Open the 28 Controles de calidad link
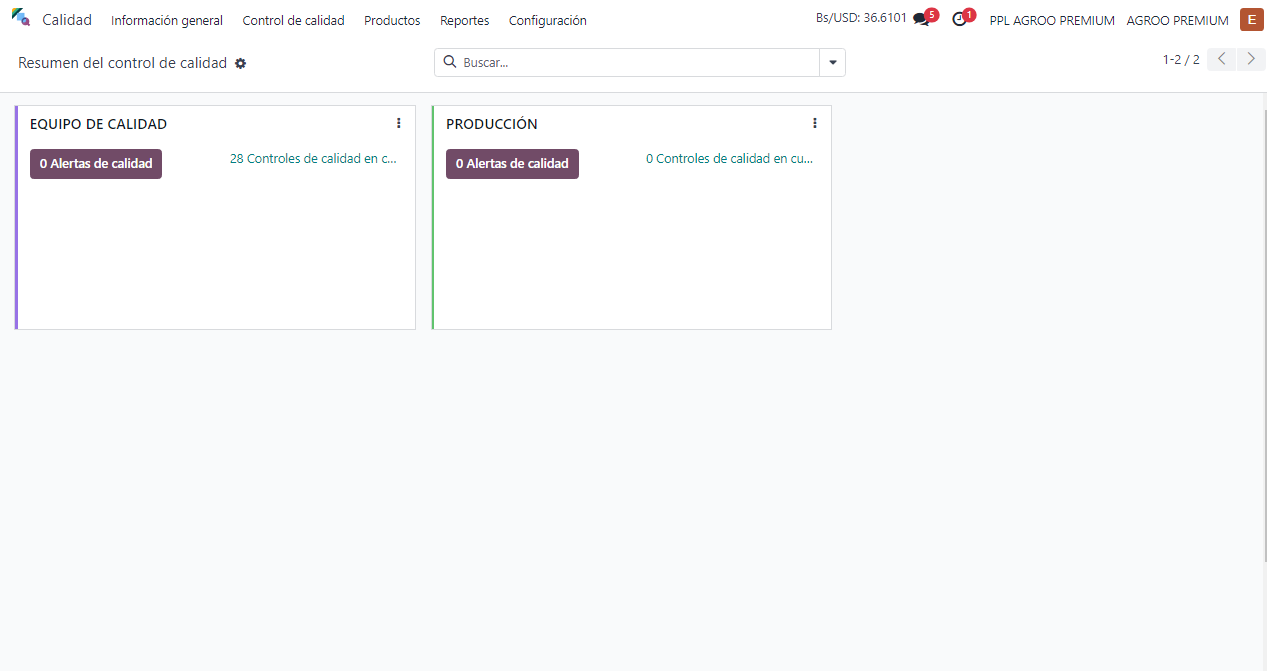This screenshot has width=1267, height=671. [313, 159]
